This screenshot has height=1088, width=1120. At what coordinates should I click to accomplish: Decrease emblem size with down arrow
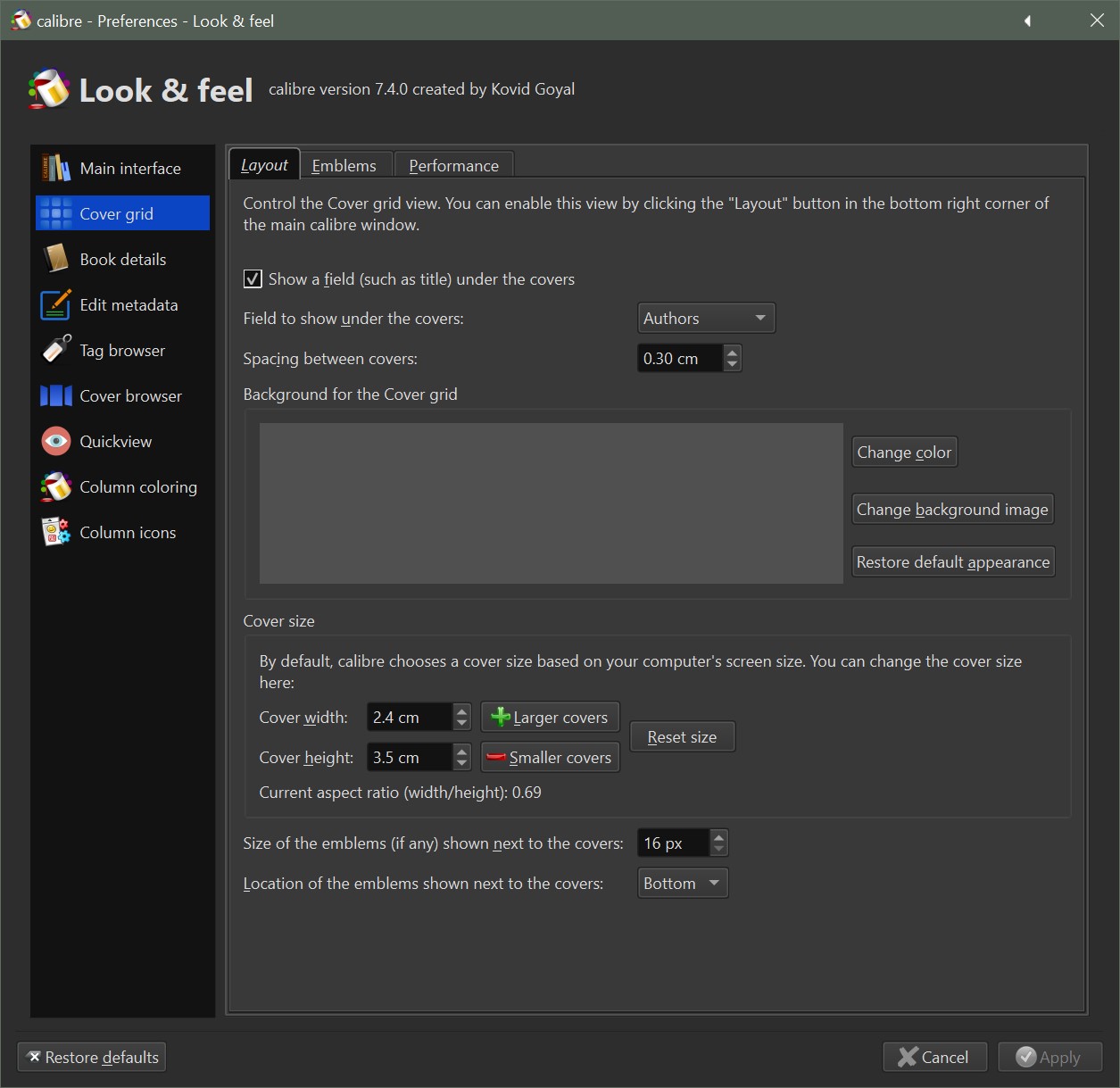tap(718, 850)
